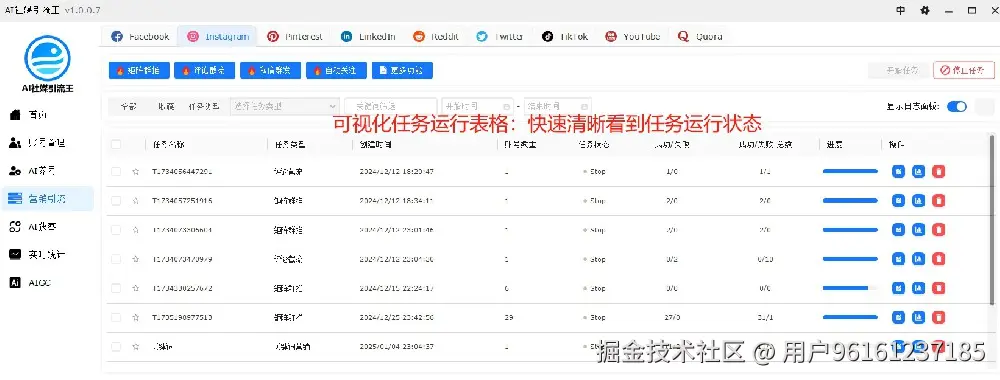
Task: Edit the task created at 22:24:17
Action: [898, 288]
